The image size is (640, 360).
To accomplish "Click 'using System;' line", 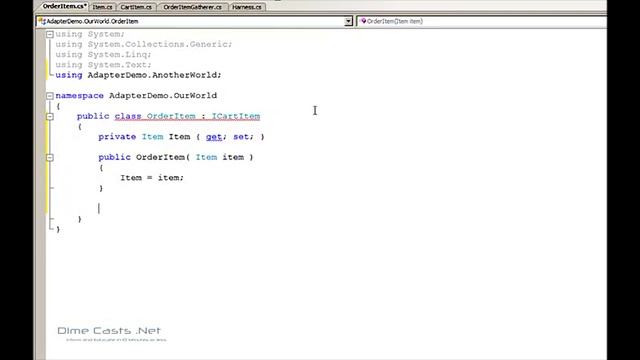I will (90, 34).
